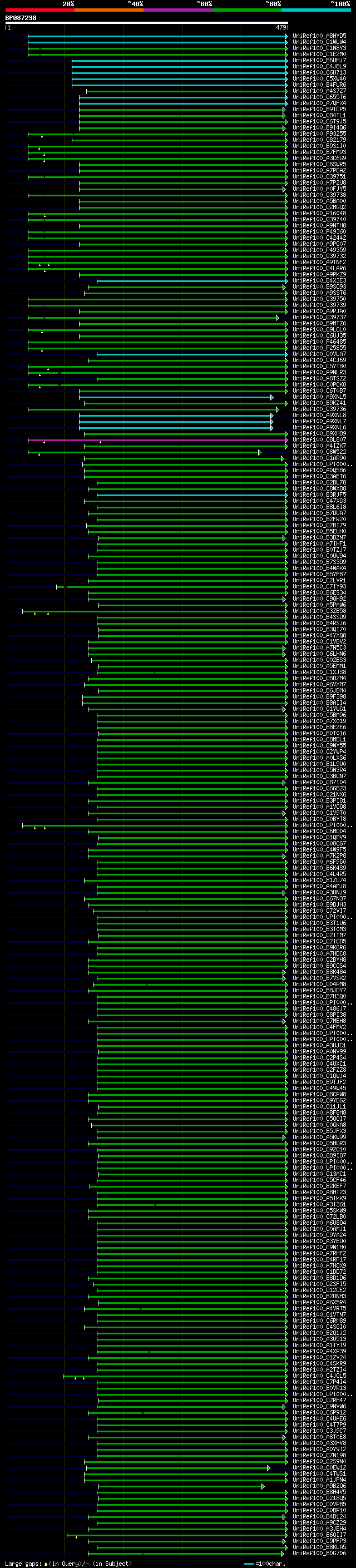356x1568 pixels.
Task: Select the UniRef100_Q1AR90 label
Action: coord(319,458)
